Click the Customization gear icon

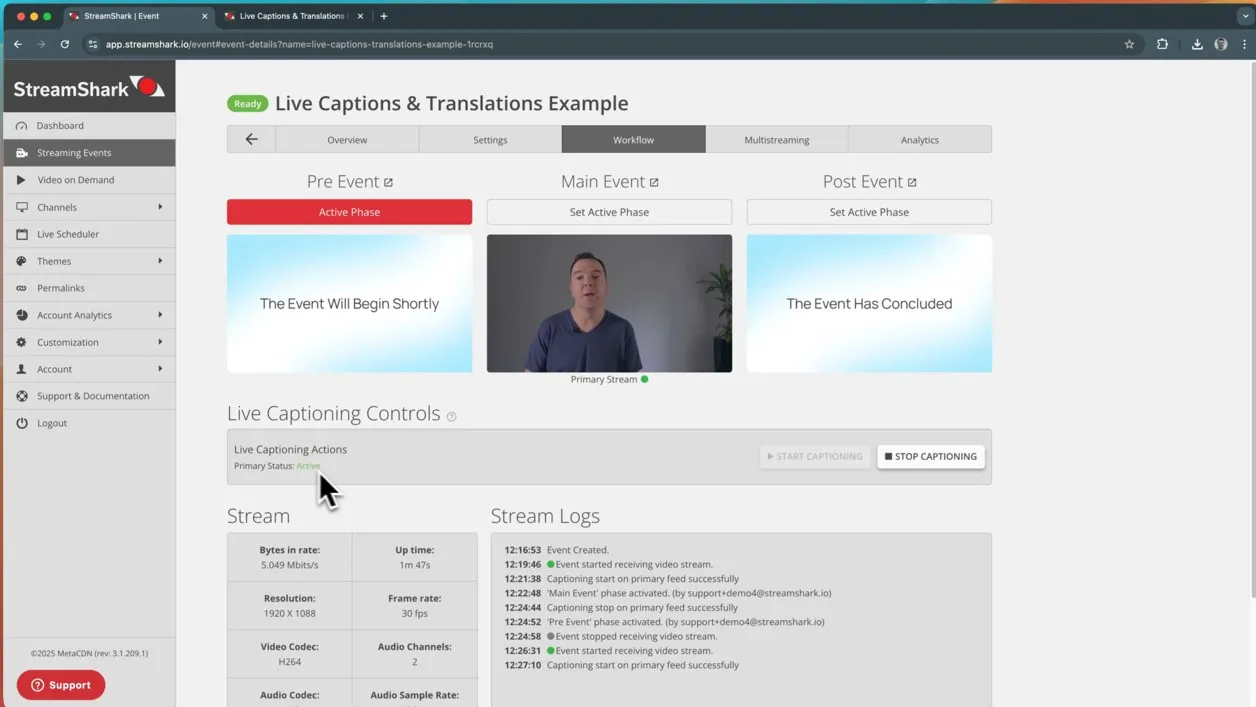pyautogui.click(x=22, y=342)
